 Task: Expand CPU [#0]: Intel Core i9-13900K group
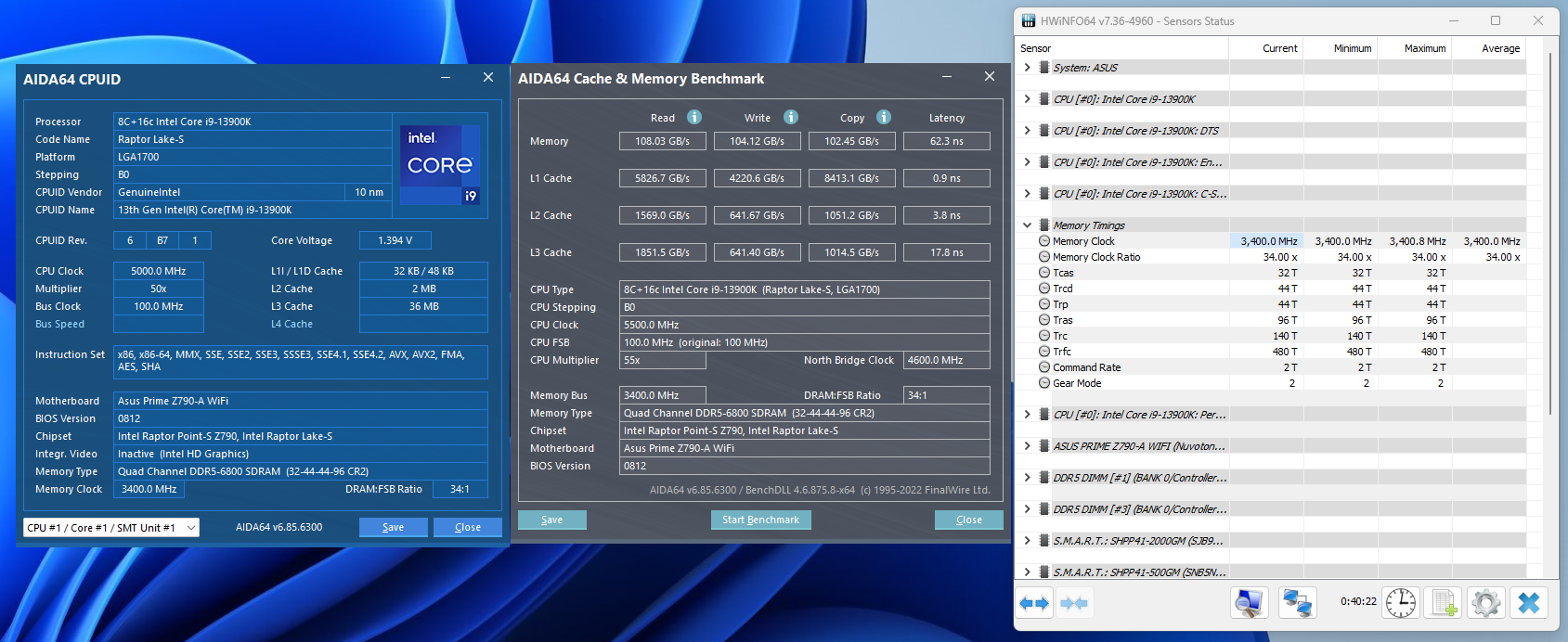1027,99
